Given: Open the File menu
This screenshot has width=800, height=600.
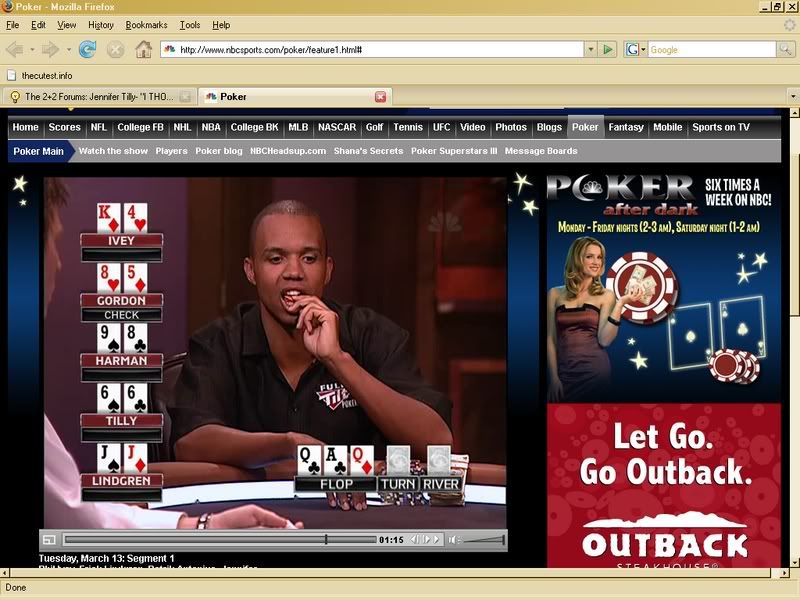Looking at the screenshot, I should coord(12,25).
